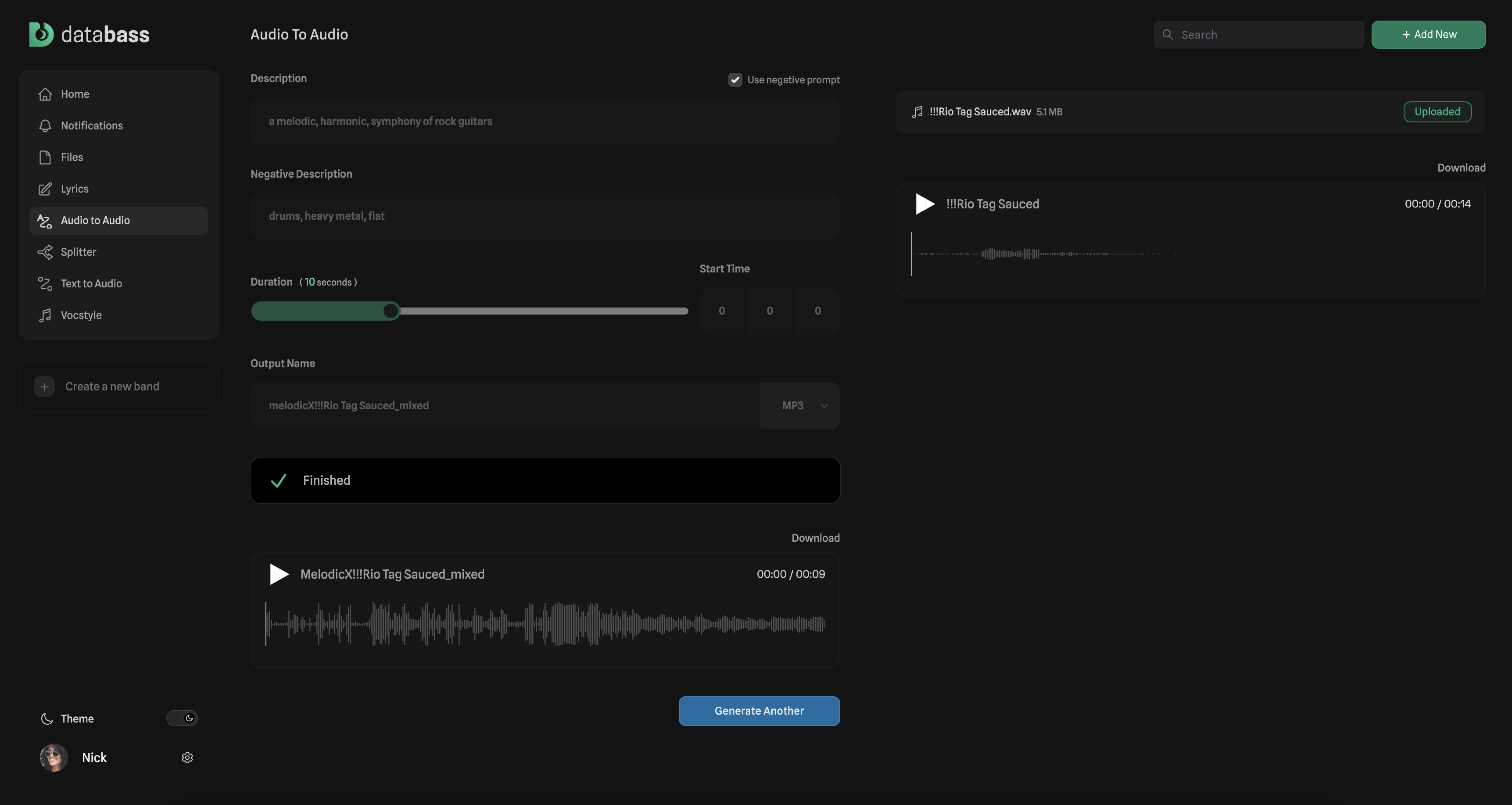Click the !!!Rio Tag Sauced.wav file name
The width and height of the screenshot is (1512, 805).
(980, 112)
